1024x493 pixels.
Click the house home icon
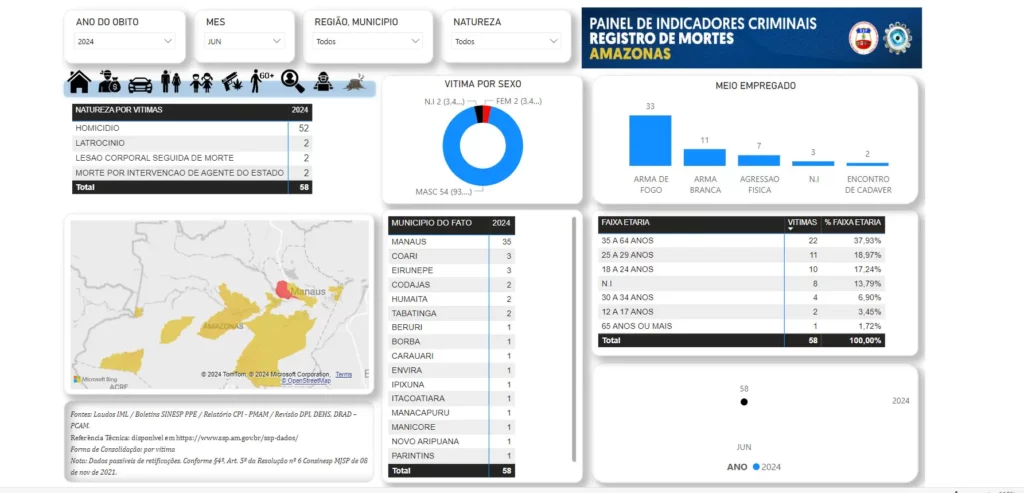coord(79,82)
